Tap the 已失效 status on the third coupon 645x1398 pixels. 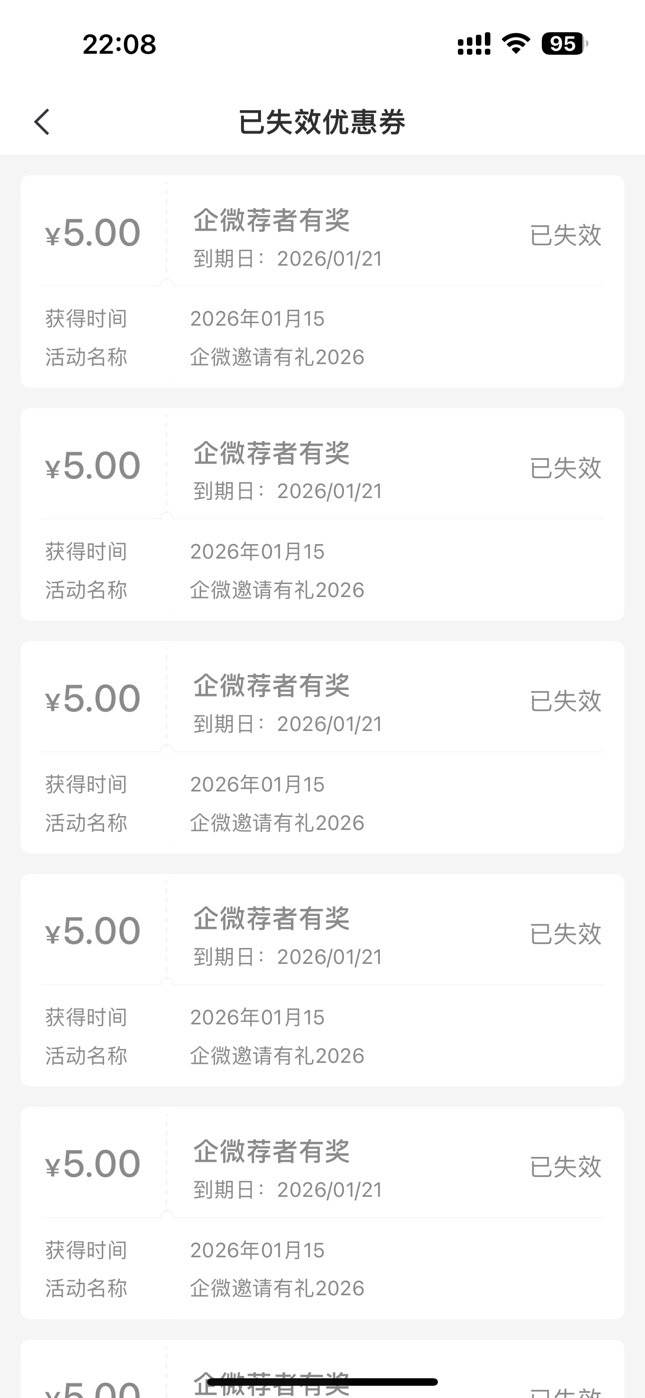565,701
